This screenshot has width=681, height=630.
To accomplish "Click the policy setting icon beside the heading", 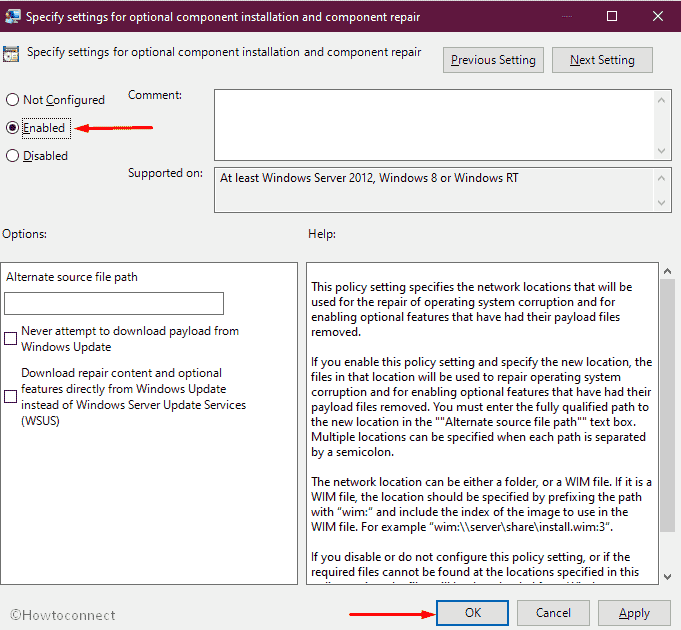I will coord(11,54).
